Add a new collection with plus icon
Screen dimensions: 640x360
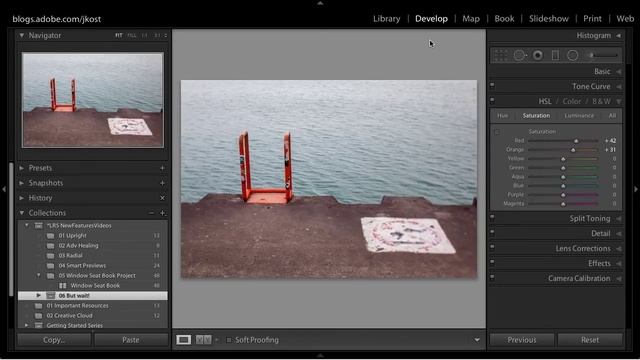coord(162,213)
